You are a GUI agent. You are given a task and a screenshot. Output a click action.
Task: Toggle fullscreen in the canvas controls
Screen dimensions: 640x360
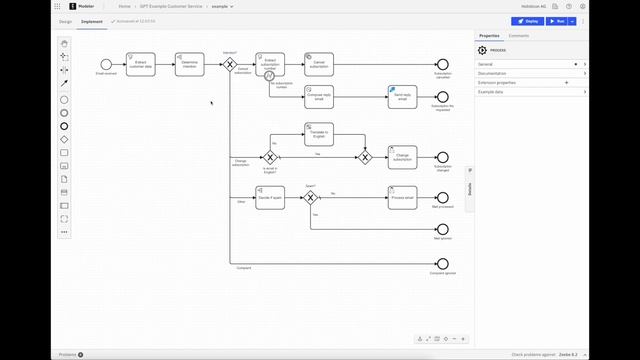coord(428,339)
